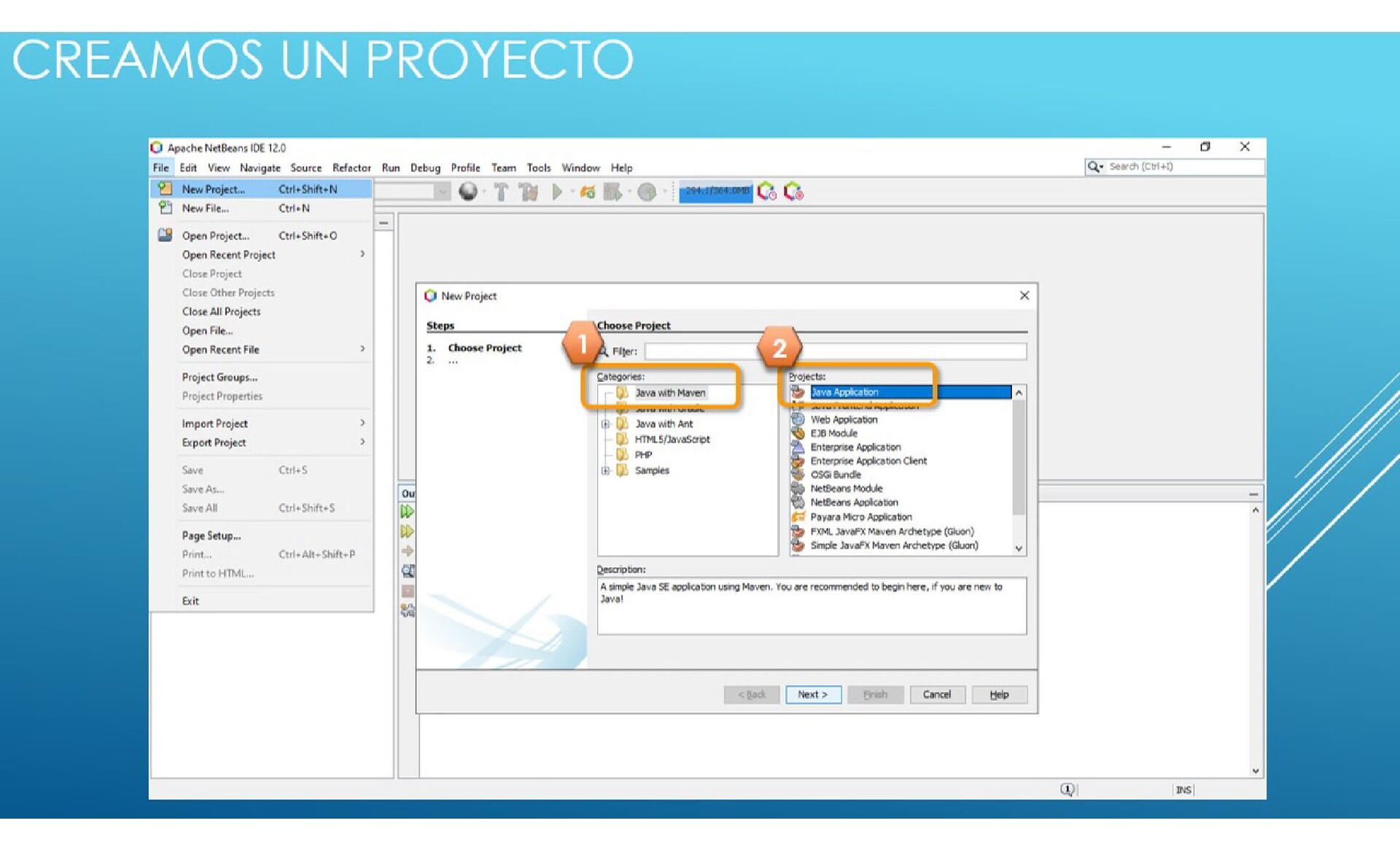Click the Build Project hammer icon
The height and width of the screenshot is (850, 1400).
coord(501,192)
